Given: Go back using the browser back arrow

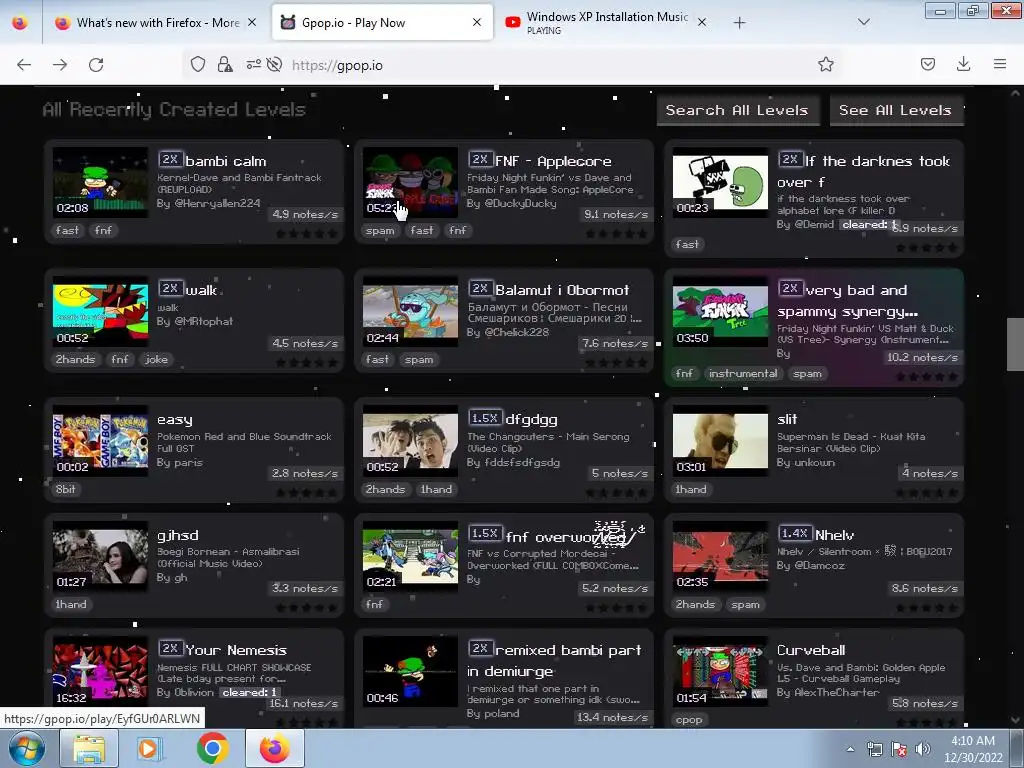Looking at the screenshot, I should [x=24, y=65].
